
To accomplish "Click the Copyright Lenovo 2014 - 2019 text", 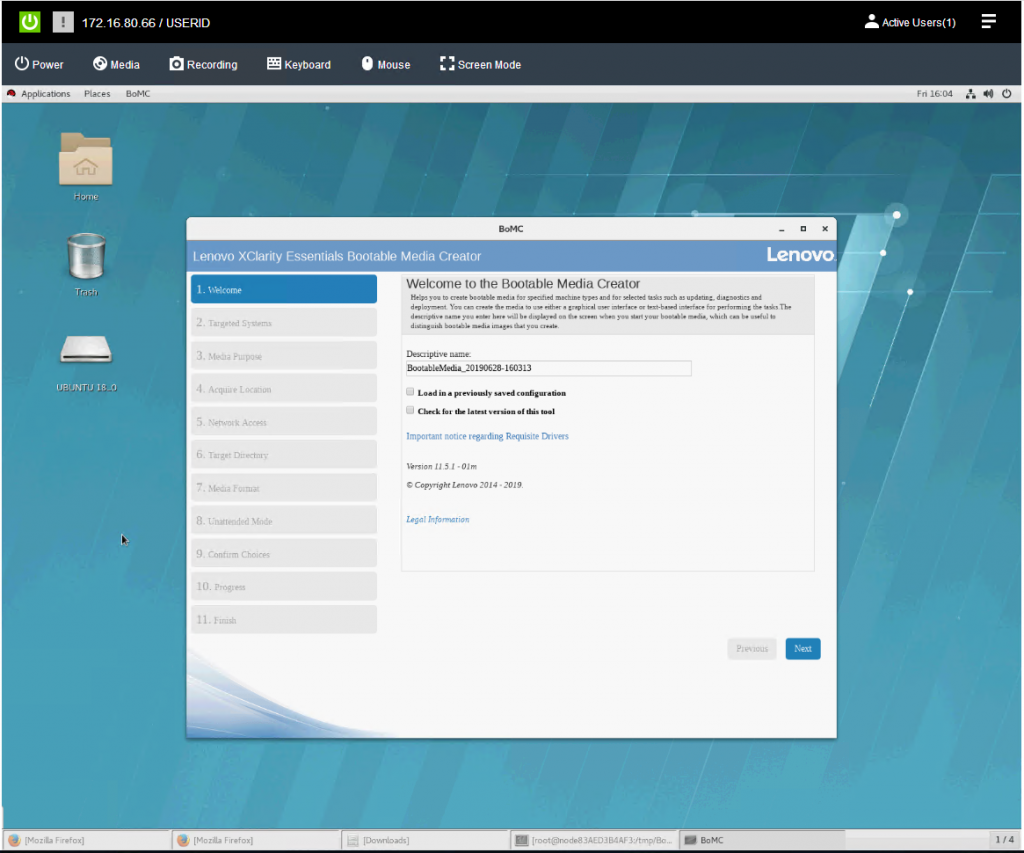I will pyautogui.click(x=464, y=485).
